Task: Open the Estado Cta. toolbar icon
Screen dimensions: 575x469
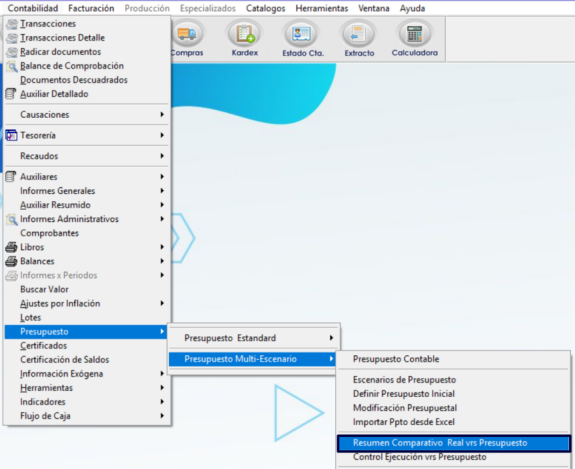Action: (302, 34)
